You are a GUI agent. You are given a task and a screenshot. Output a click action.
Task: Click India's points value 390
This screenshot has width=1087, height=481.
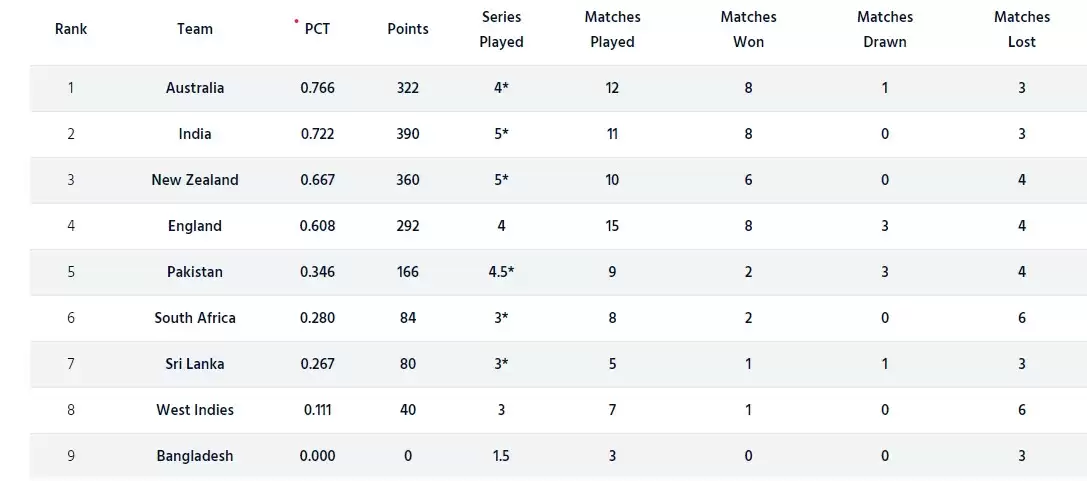pos(408,134)
